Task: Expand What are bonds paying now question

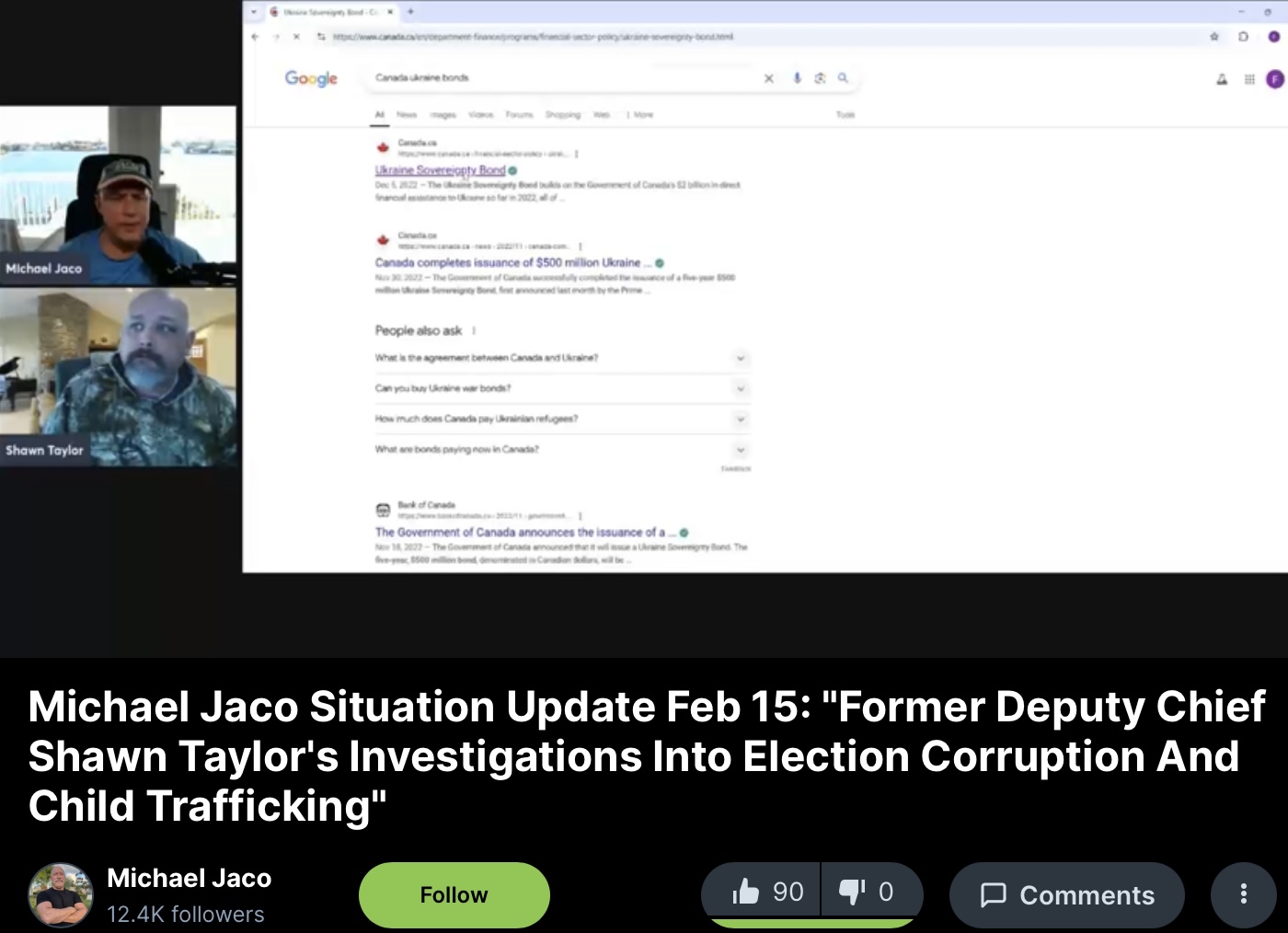Action: (562, 449)
